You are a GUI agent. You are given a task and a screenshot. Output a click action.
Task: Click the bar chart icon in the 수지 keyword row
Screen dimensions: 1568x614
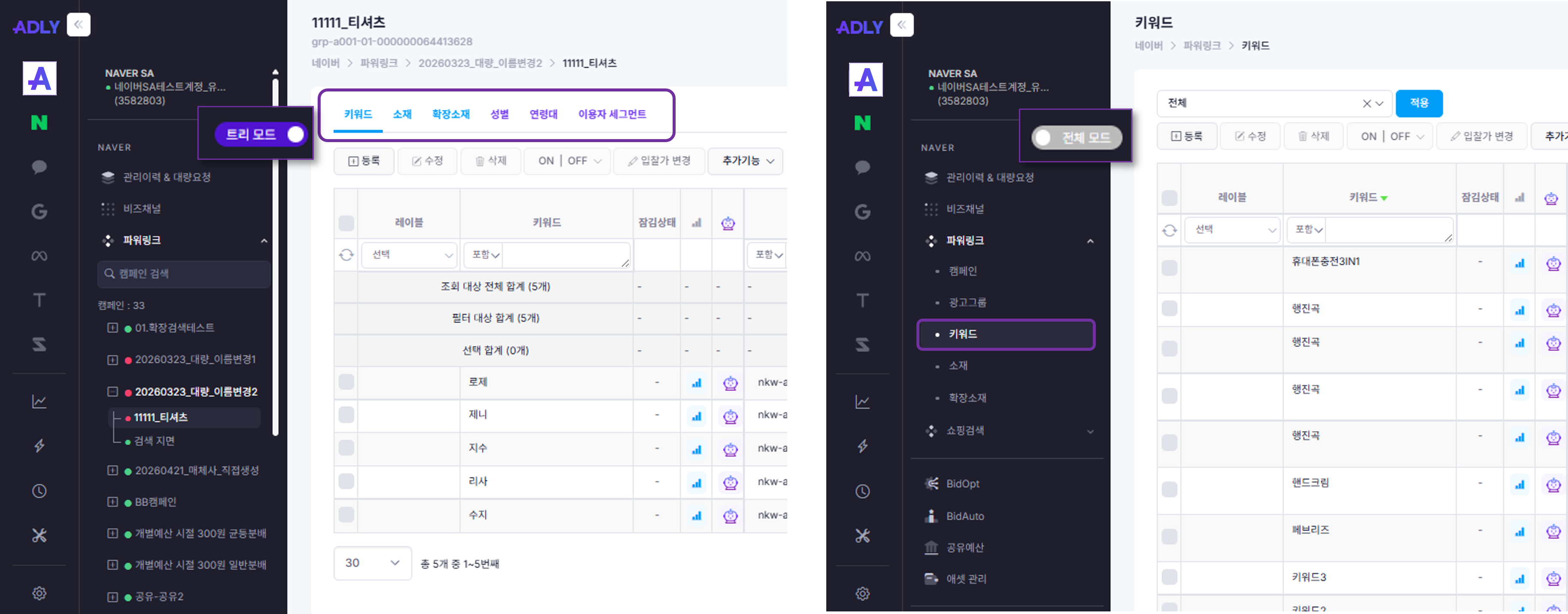click(696, 515)
